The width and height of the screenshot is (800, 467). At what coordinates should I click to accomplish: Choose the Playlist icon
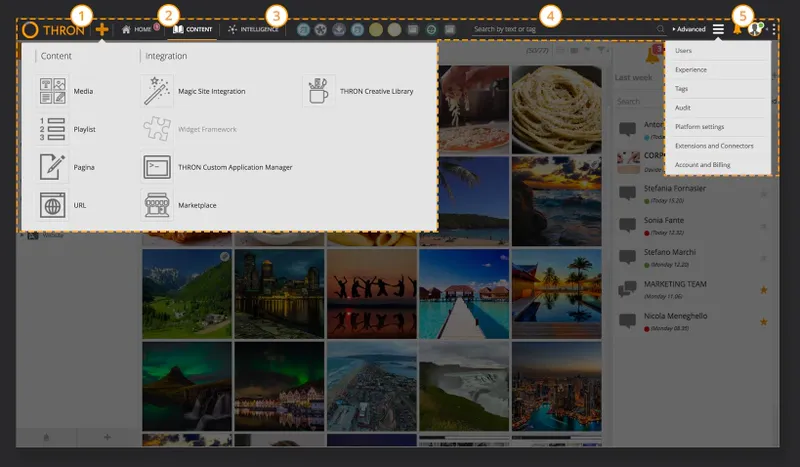point(53,129)
